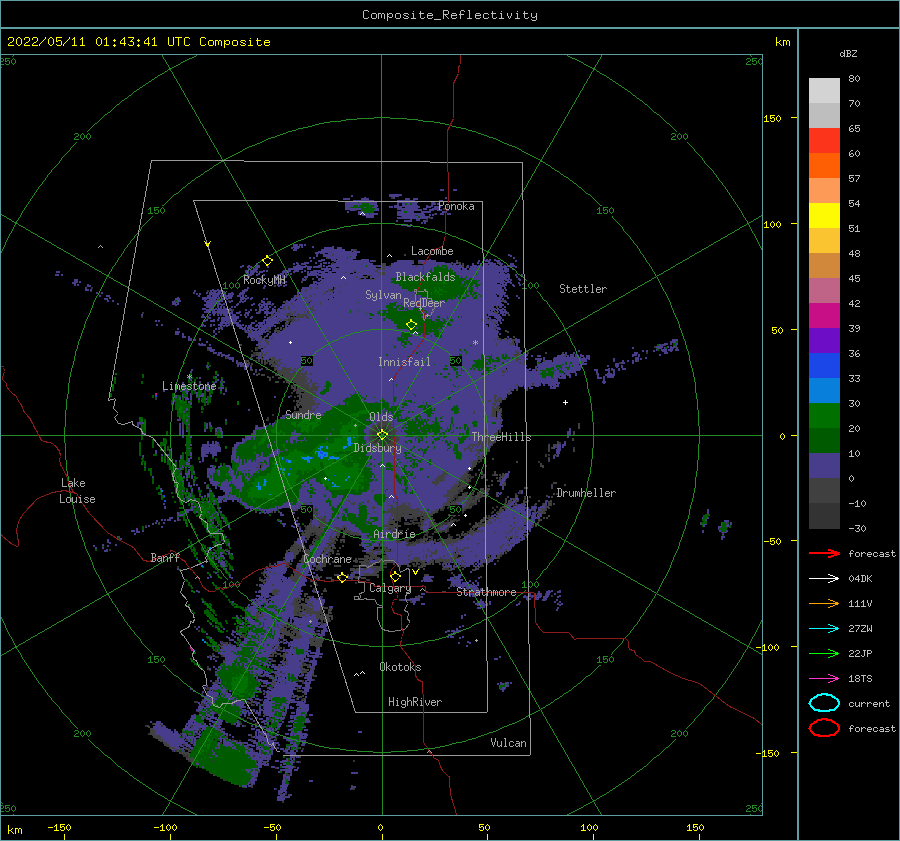Click the Sylvan label
Screen dimensions: 900x841
pos(383,295)
